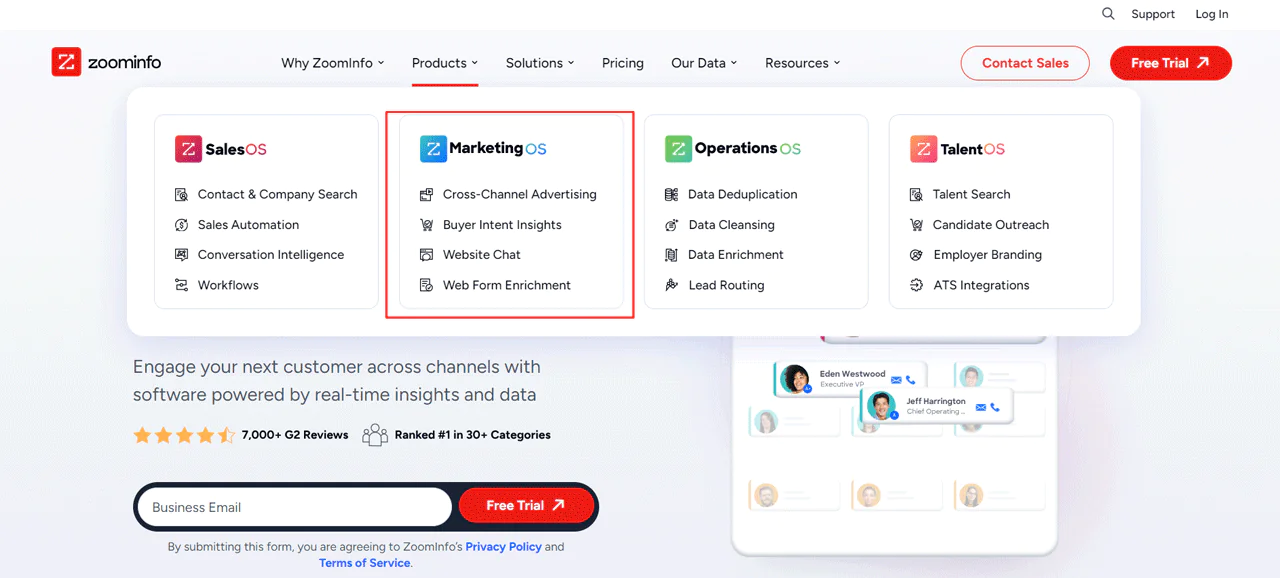Switch to the Pricing menu item
Screen dimensions: 1280x578
(x=622, y=62)
